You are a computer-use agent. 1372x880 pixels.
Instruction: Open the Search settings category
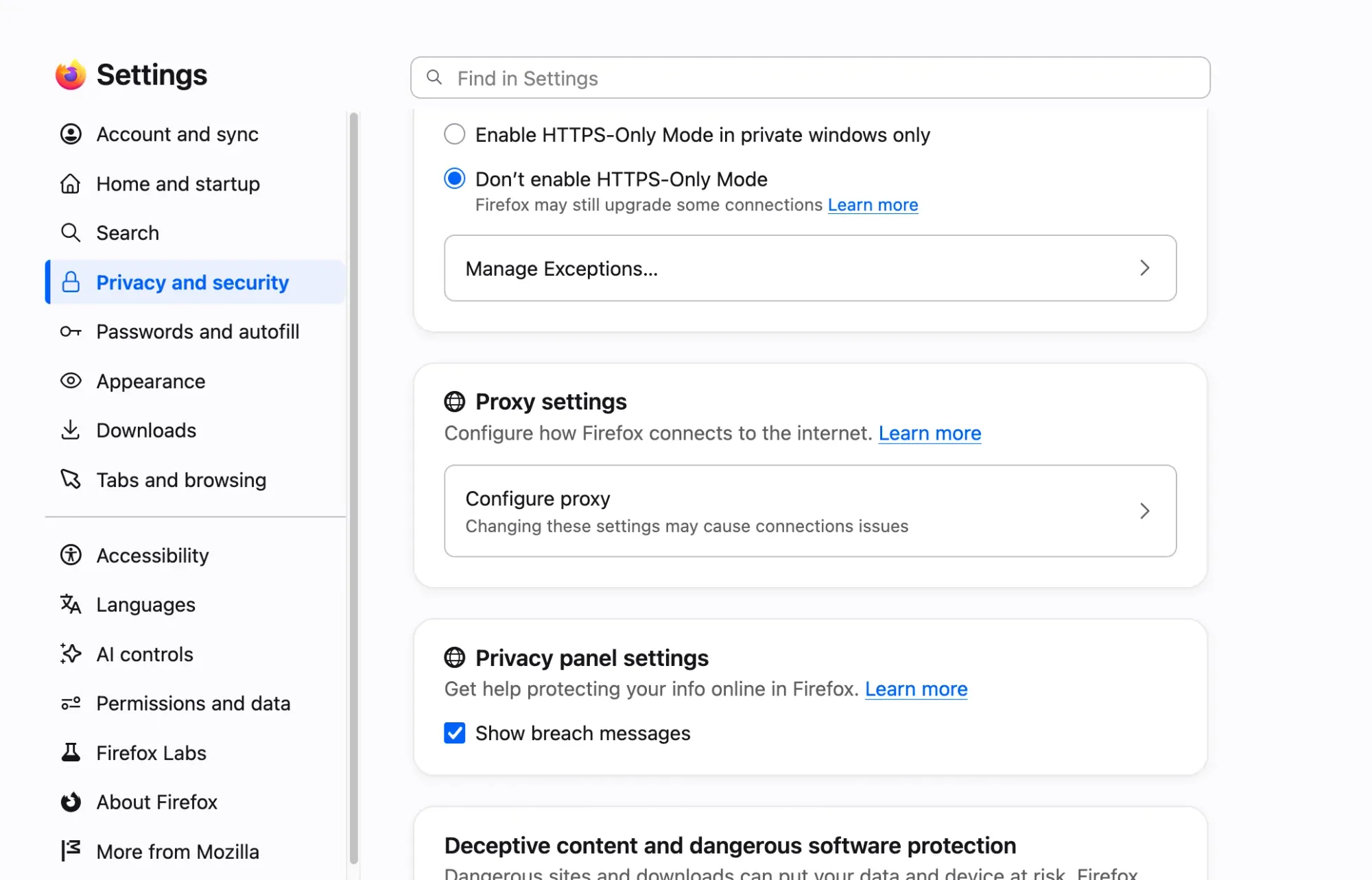(x=196, y=233)
